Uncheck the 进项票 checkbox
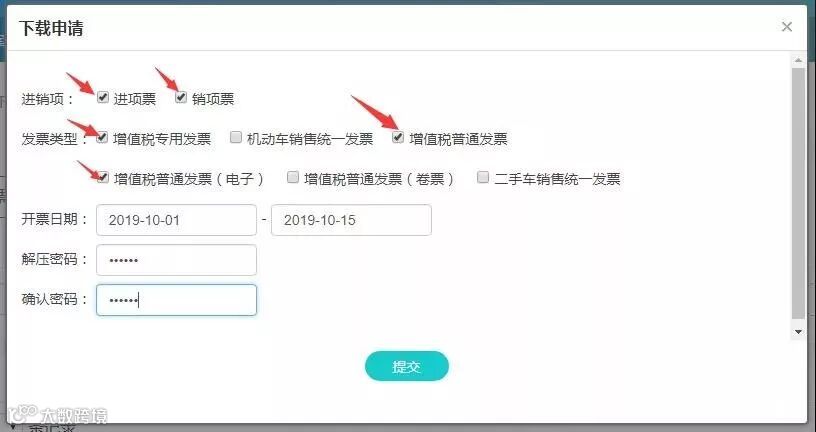Viewport: 816px width, 432px height. 103,97
